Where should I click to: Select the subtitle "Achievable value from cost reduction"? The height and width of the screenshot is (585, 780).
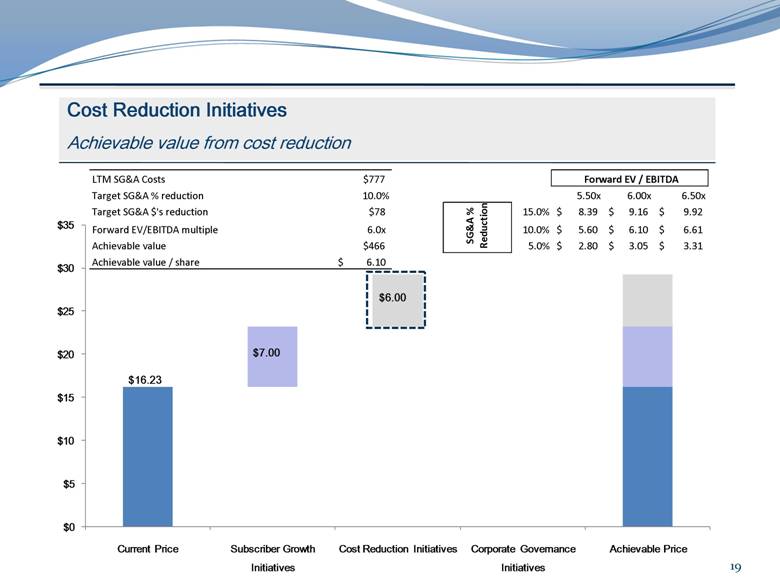pos(208,143)
